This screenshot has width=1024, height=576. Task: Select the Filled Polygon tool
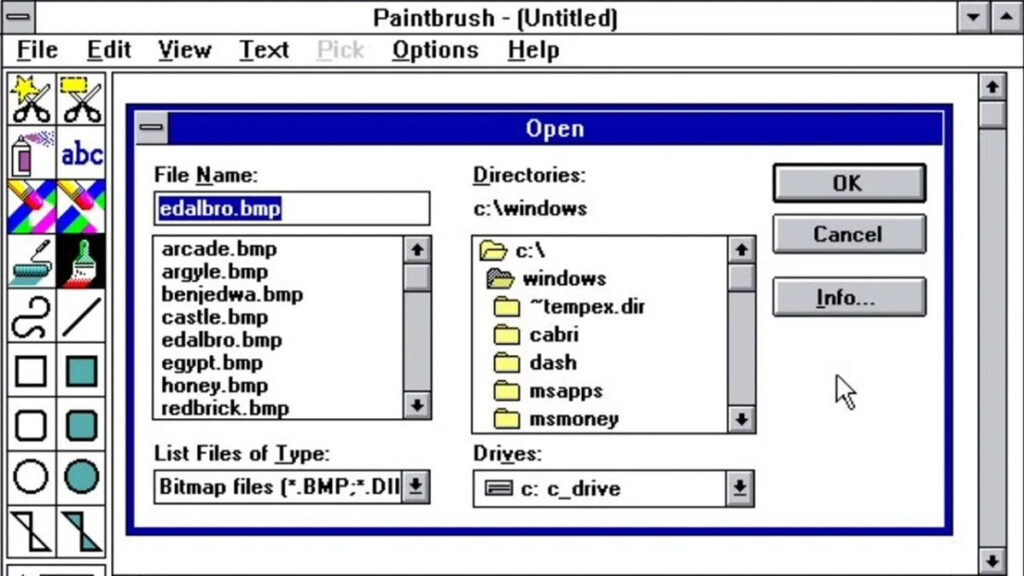coord(81,532)
